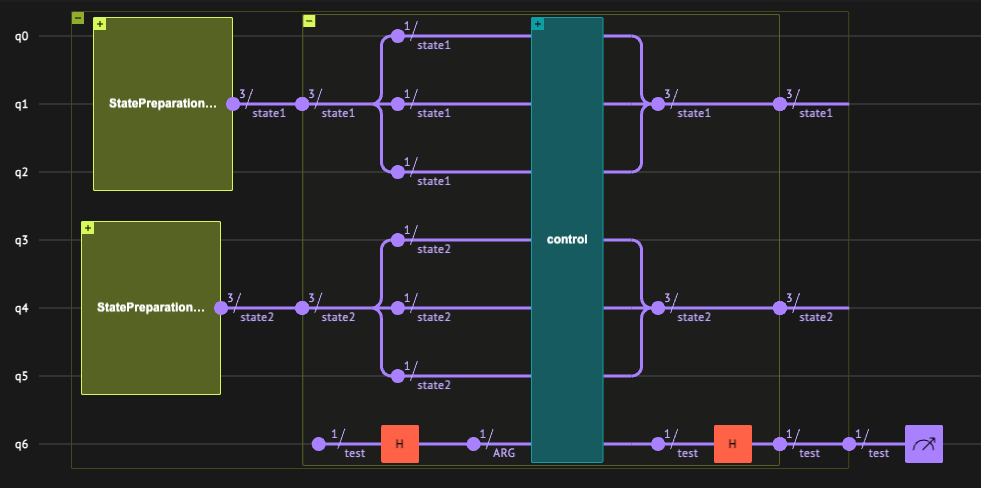Viewport: 981px width, 488px height.
Task: Expand the control block via its plus icon
Action: click(537, 24)
